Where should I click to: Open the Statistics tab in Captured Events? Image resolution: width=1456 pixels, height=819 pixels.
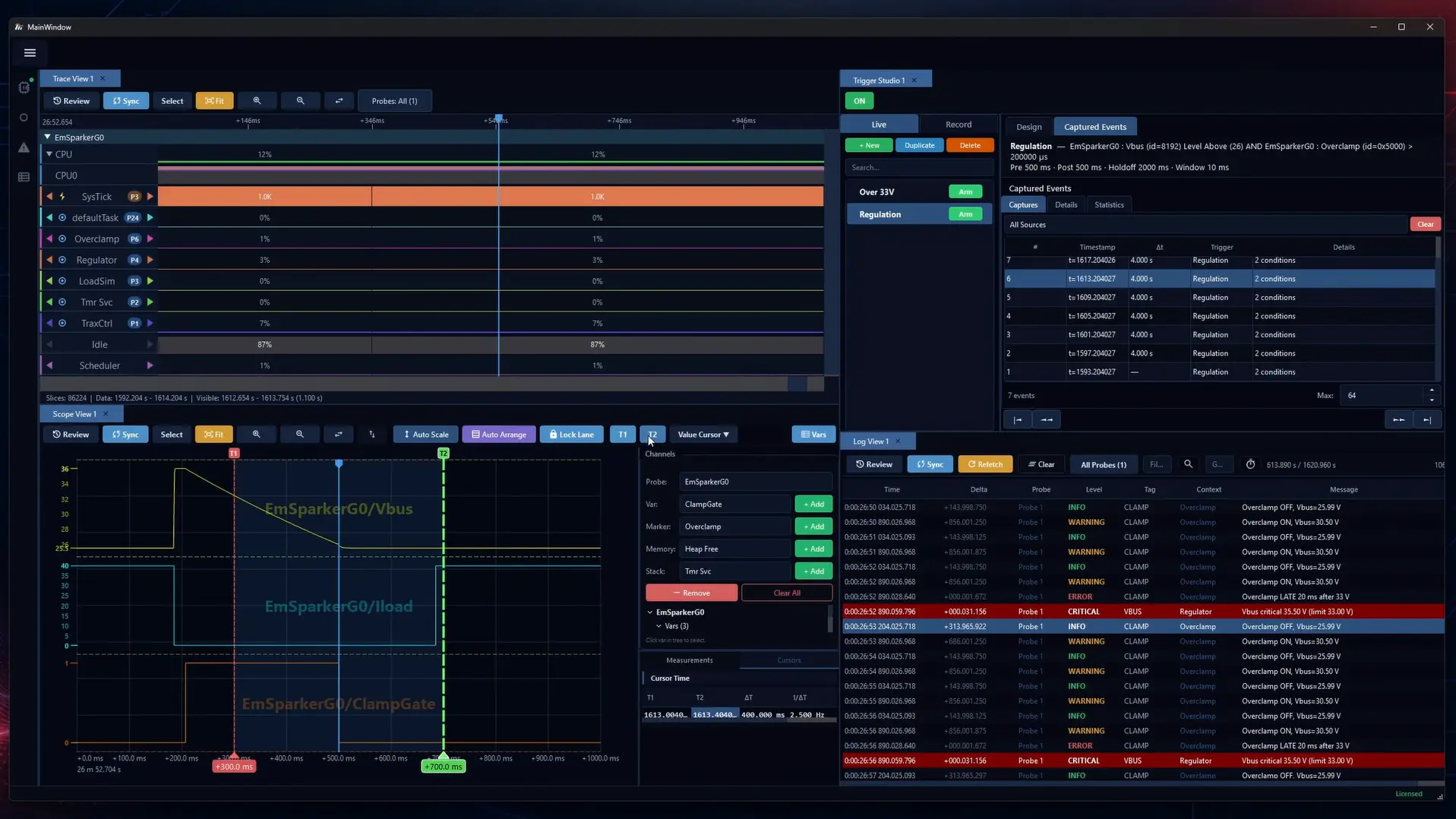(1109, 205)
